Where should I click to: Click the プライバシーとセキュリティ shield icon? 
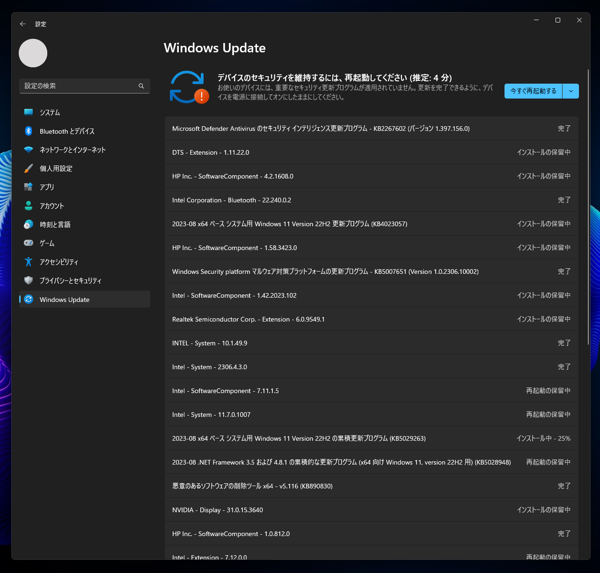[28, 281]
